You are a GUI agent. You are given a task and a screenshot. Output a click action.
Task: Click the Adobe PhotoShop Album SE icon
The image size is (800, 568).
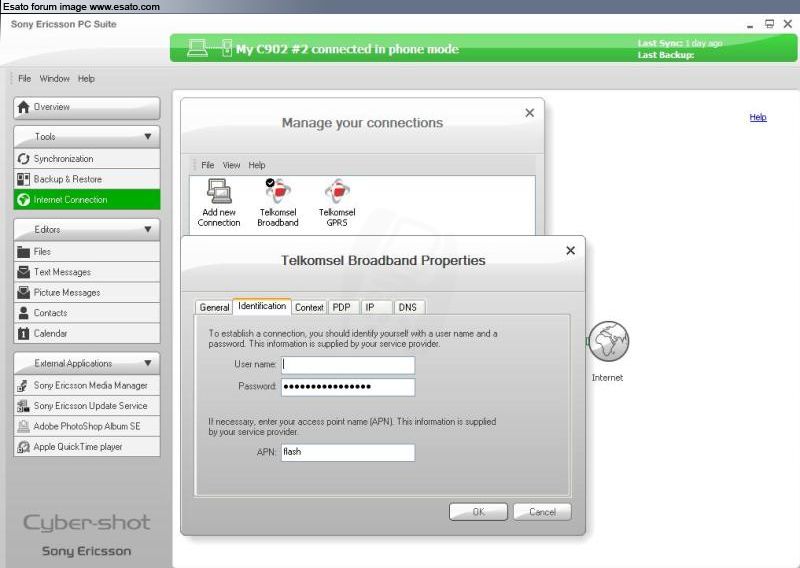coord(23,426)
